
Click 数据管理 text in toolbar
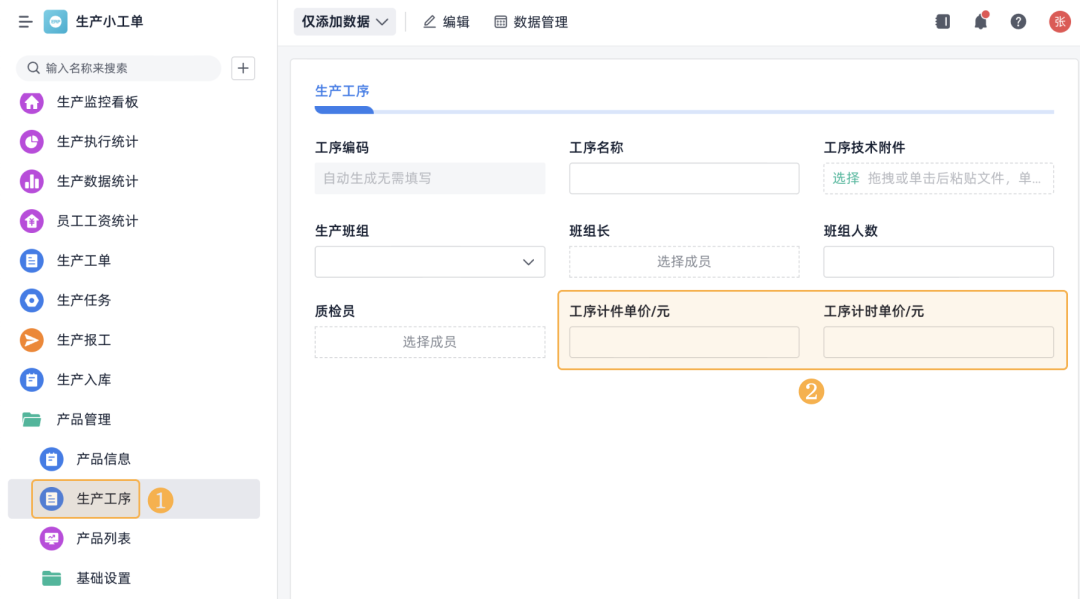pyautogui.click(x=541, y=22)
